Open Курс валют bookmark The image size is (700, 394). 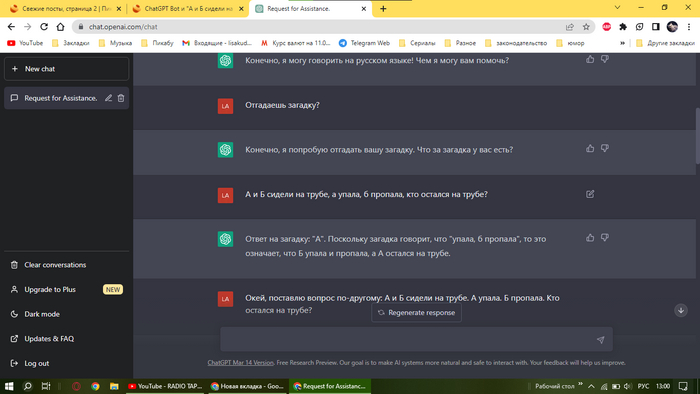tap(296, 43)
